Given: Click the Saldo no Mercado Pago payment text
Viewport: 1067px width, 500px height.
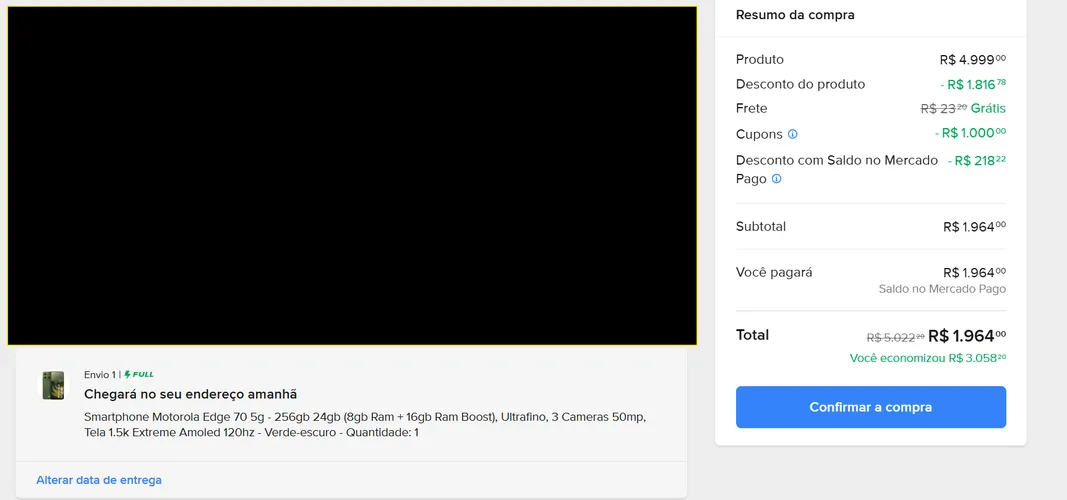Looking at the screenshot, I should point(942,289).
